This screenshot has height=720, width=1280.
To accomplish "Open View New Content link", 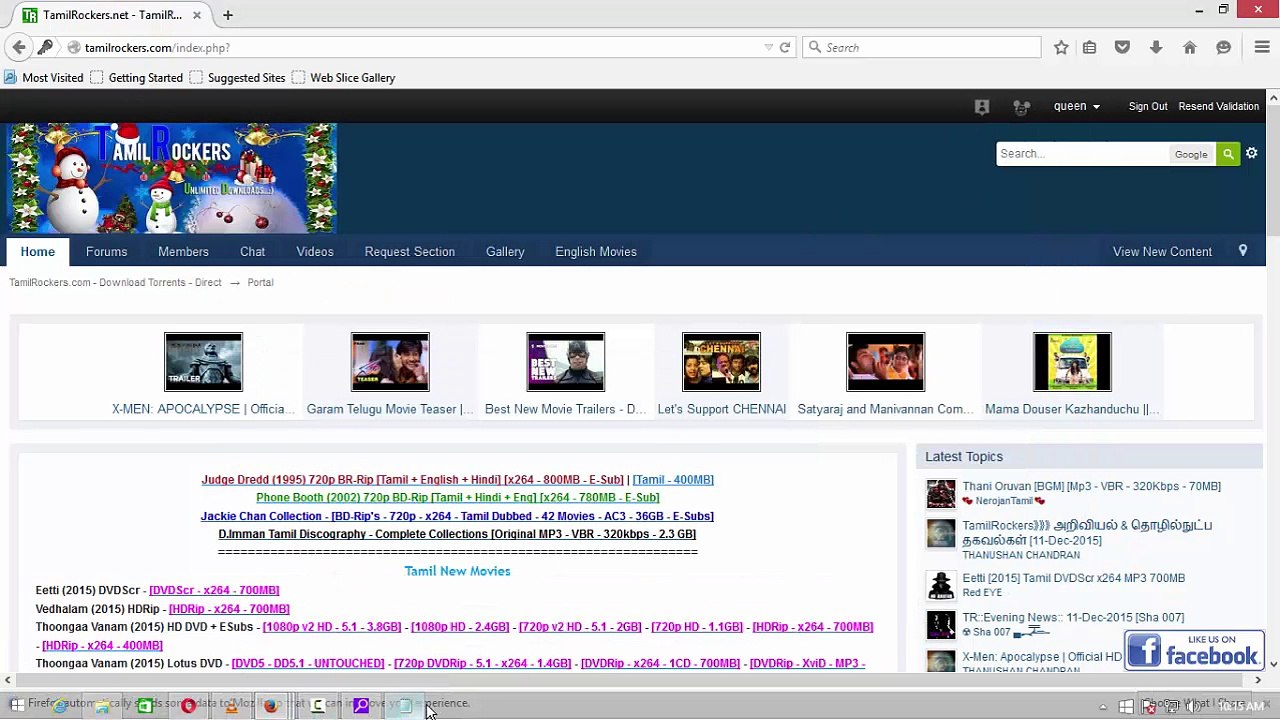I will [x=1162, y=252].
